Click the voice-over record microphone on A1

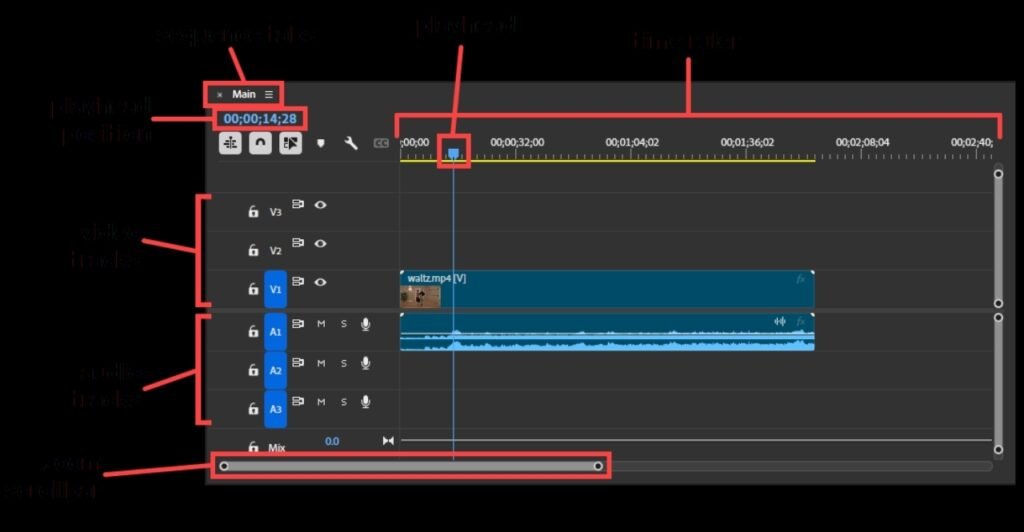(x=366, y=324)
